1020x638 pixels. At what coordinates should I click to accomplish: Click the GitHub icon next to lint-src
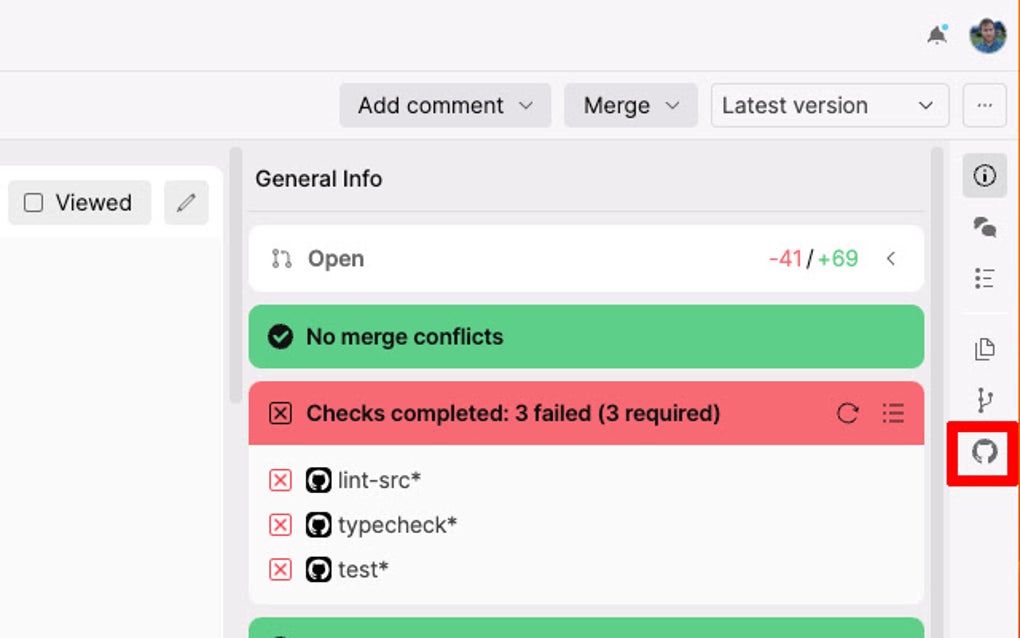point(318,480)
